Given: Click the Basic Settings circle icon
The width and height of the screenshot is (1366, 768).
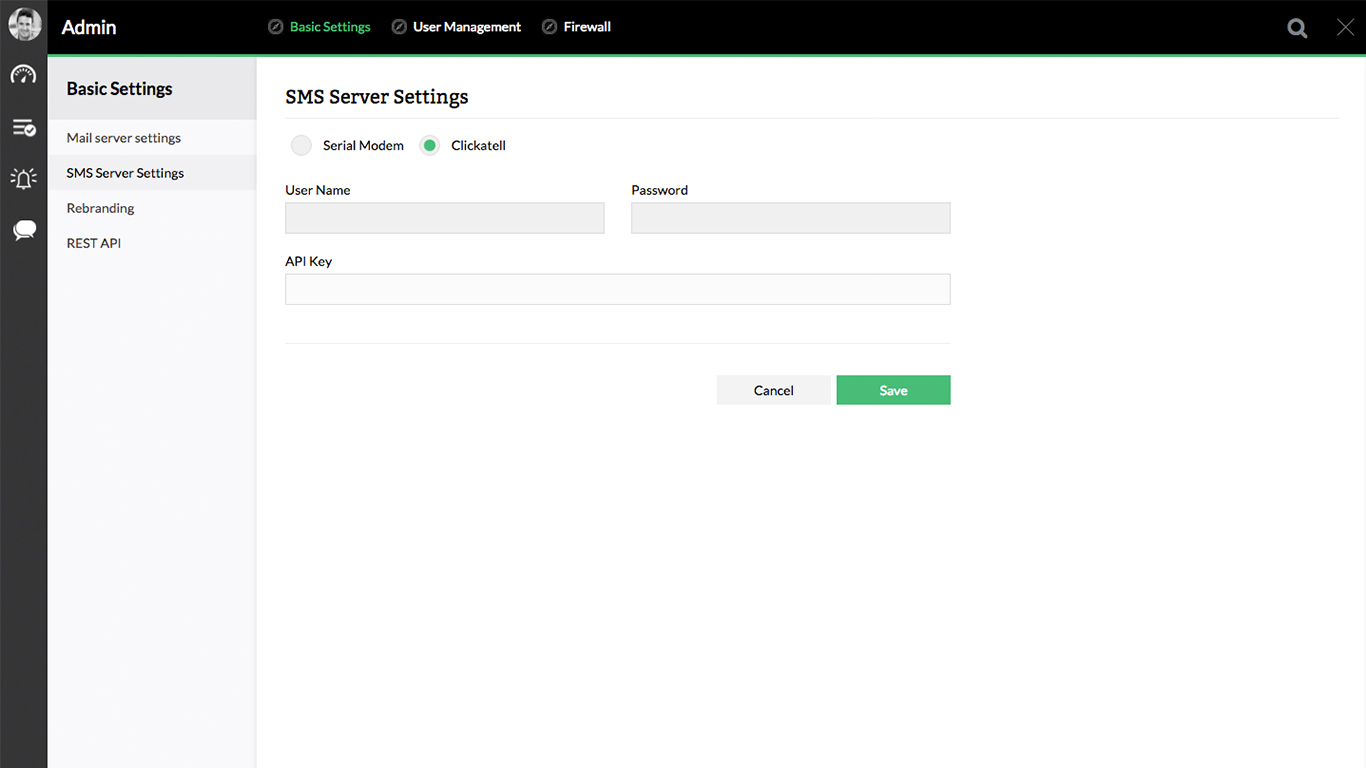Looking at the screenshot, I should click(x=275, y=26).
